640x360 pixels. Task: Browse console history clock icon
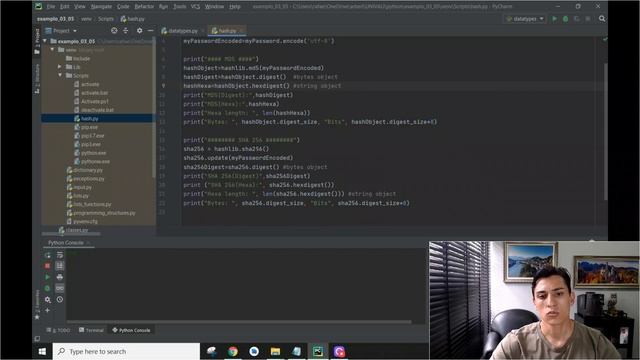click(60, 300)
